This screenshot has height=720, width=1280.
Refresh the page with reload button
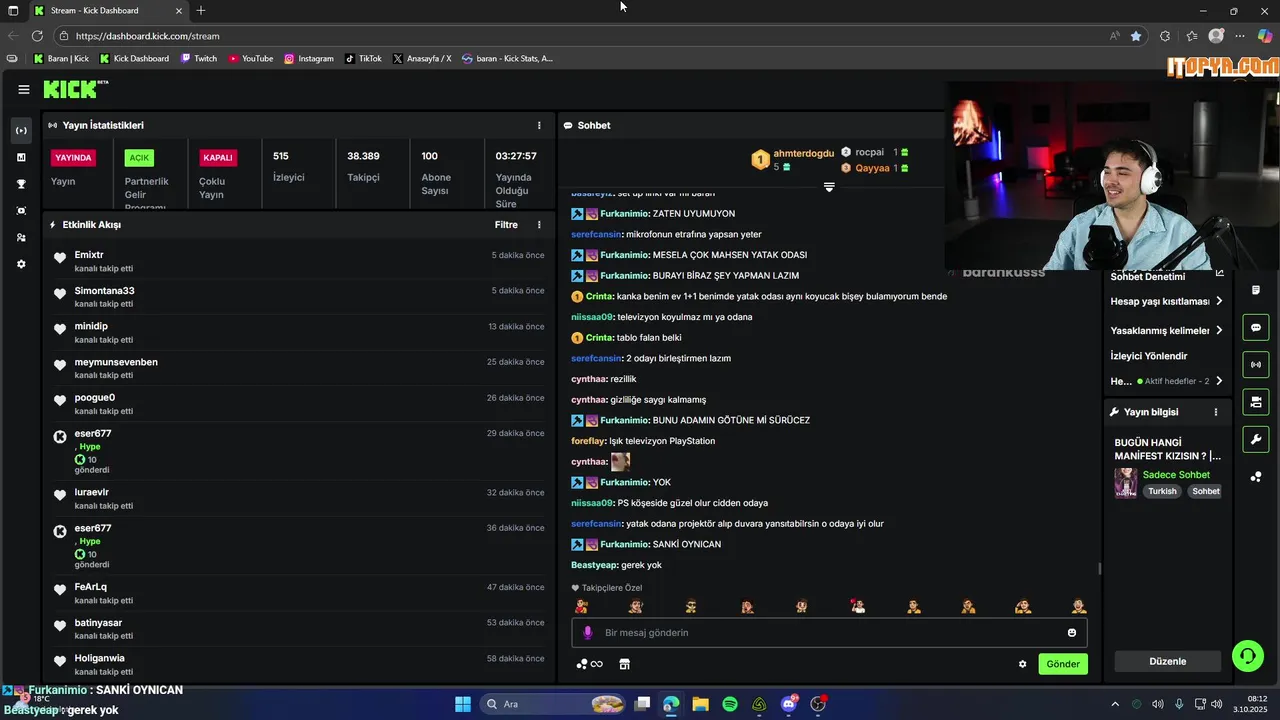pyautogui.click(x=37, y=36)
